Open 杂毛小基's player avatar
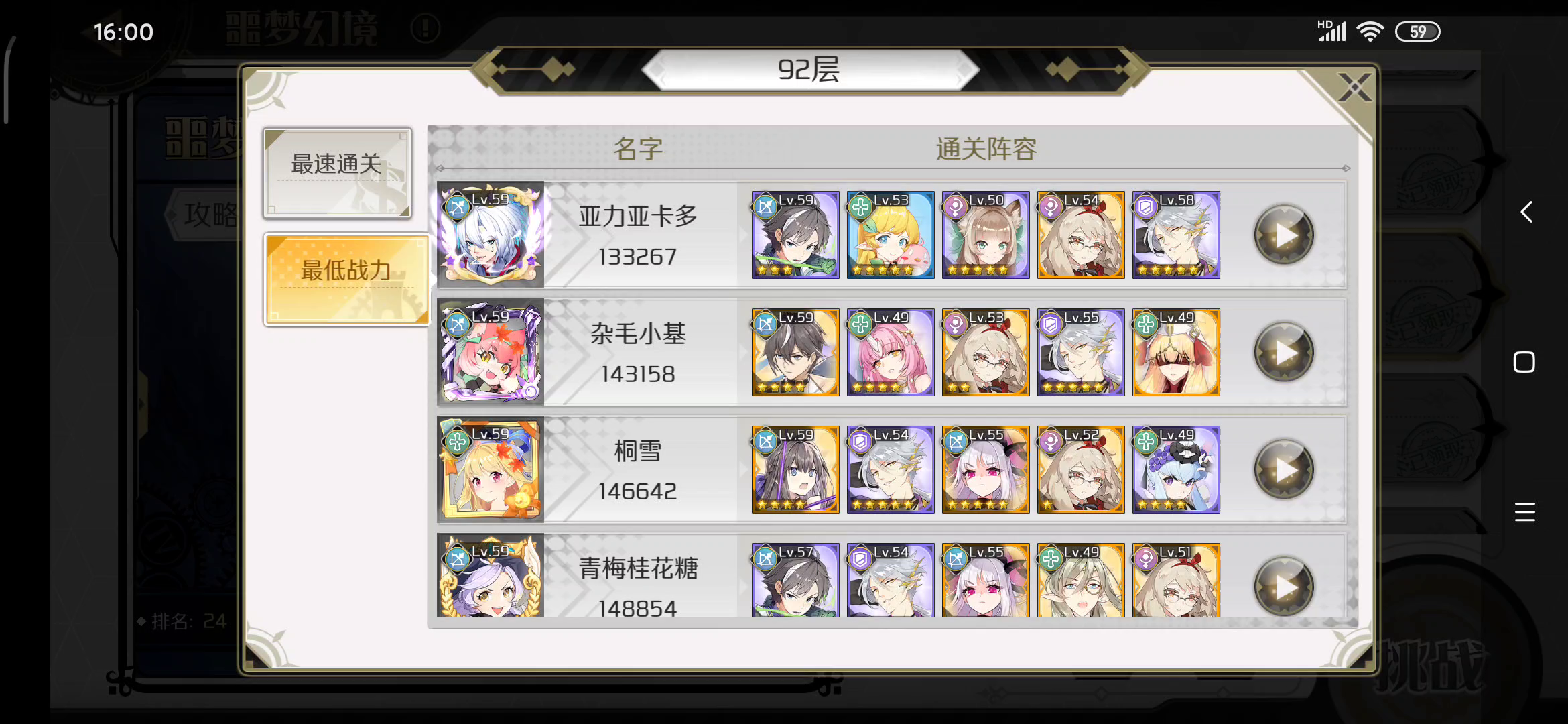 pyautogui.click(x=491, y=353)
